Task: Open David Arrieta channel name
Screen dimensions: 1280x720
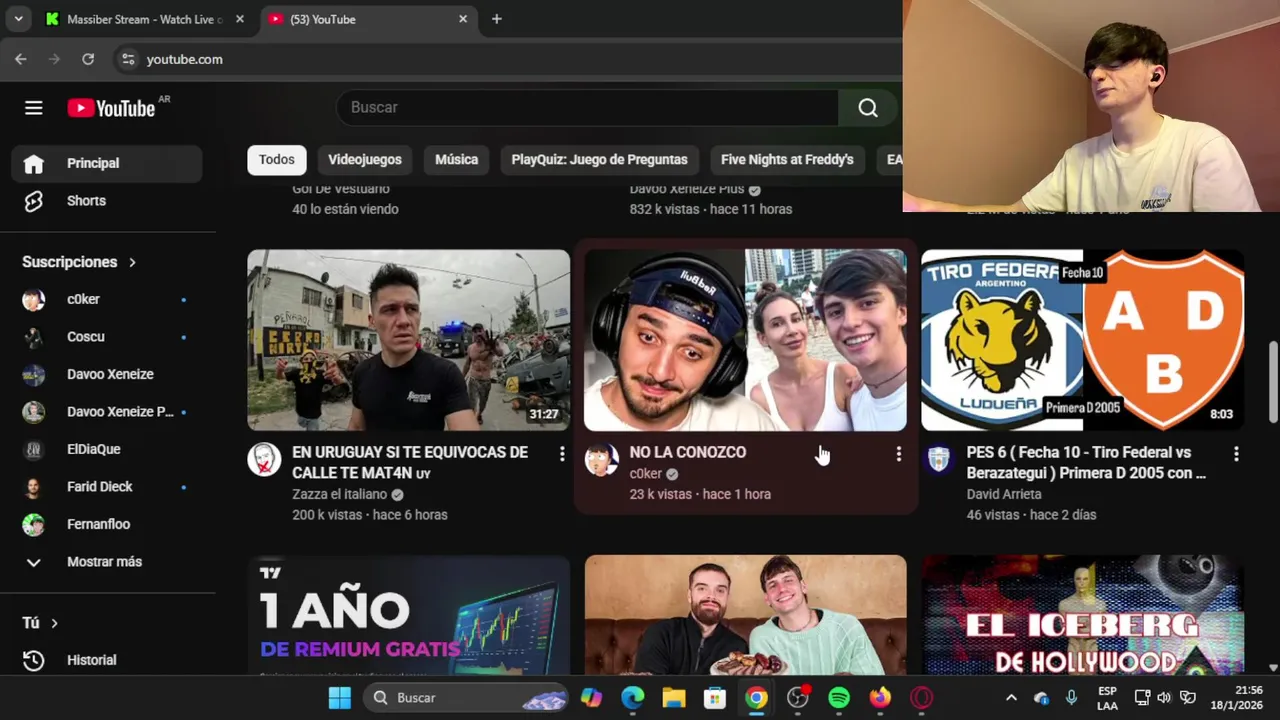Action: 1004,494
